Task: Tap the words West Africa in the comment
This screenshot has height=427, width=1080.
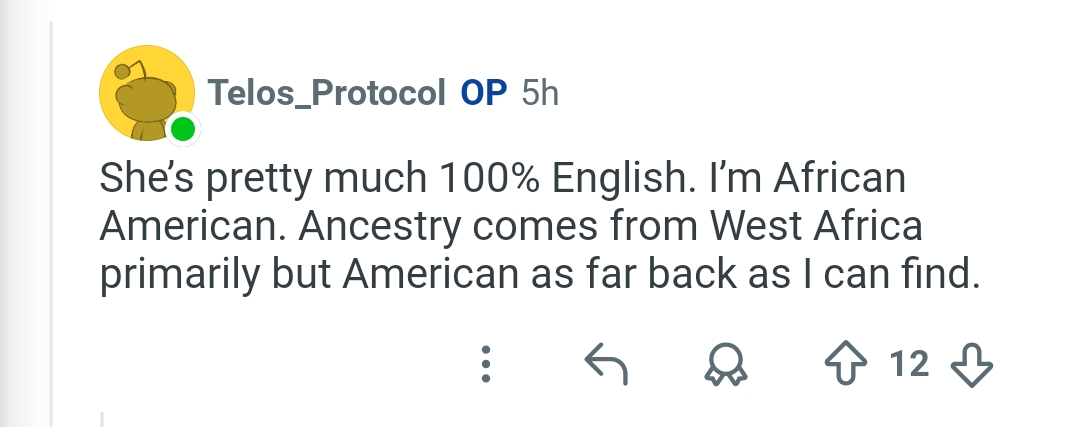Action: pos(816,226)
